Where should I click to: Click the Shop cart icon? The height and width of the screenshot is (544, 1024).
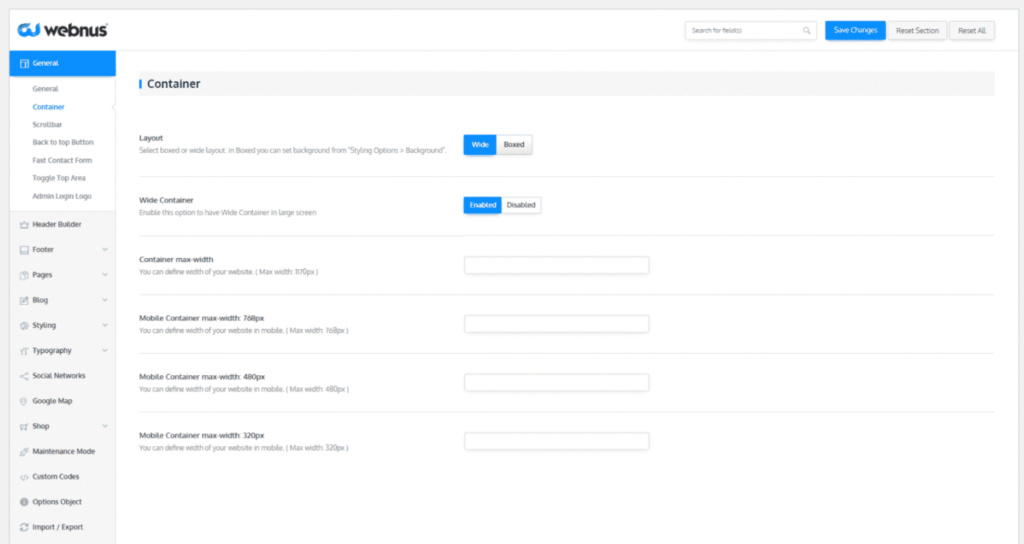click(x=24, y=426)
